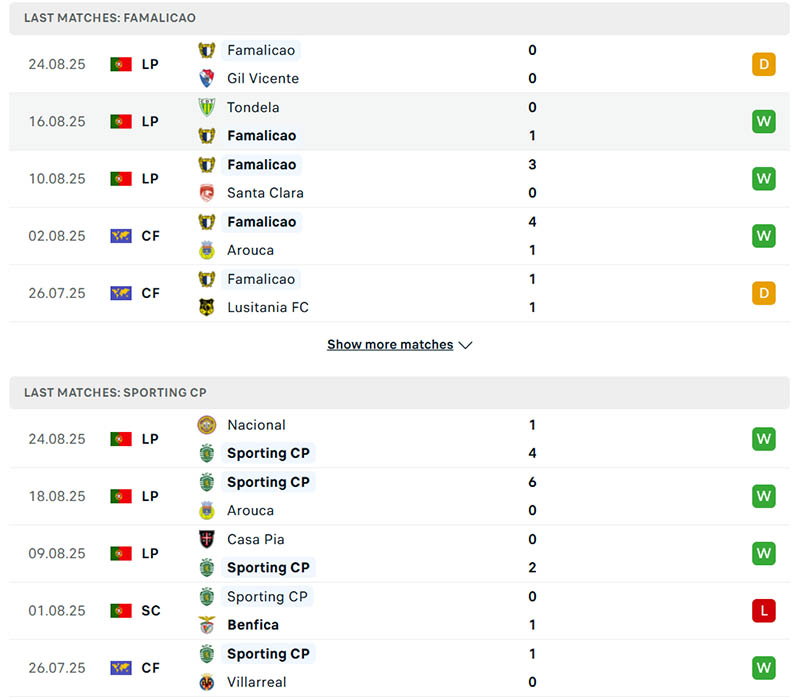This screenshot has height=697, width=800.
Task: Open the Famalicao vs Arouca 4-1 match row
Action: [x=400, y=236]
